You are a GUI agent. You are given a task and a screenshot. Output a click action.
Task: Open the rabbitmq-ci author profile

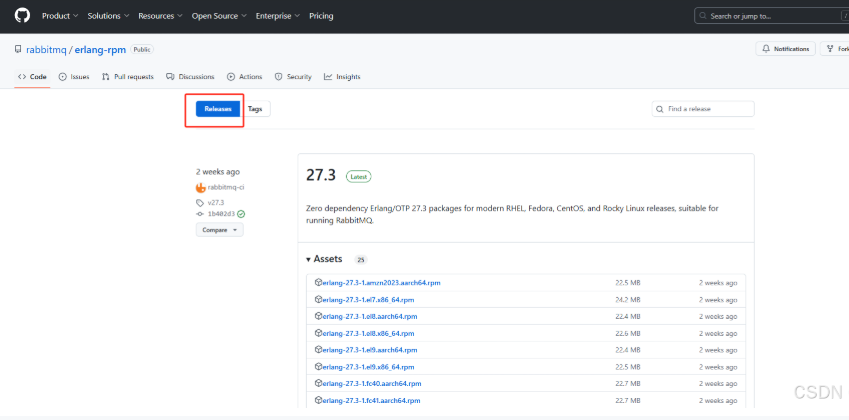click(226, 188)
